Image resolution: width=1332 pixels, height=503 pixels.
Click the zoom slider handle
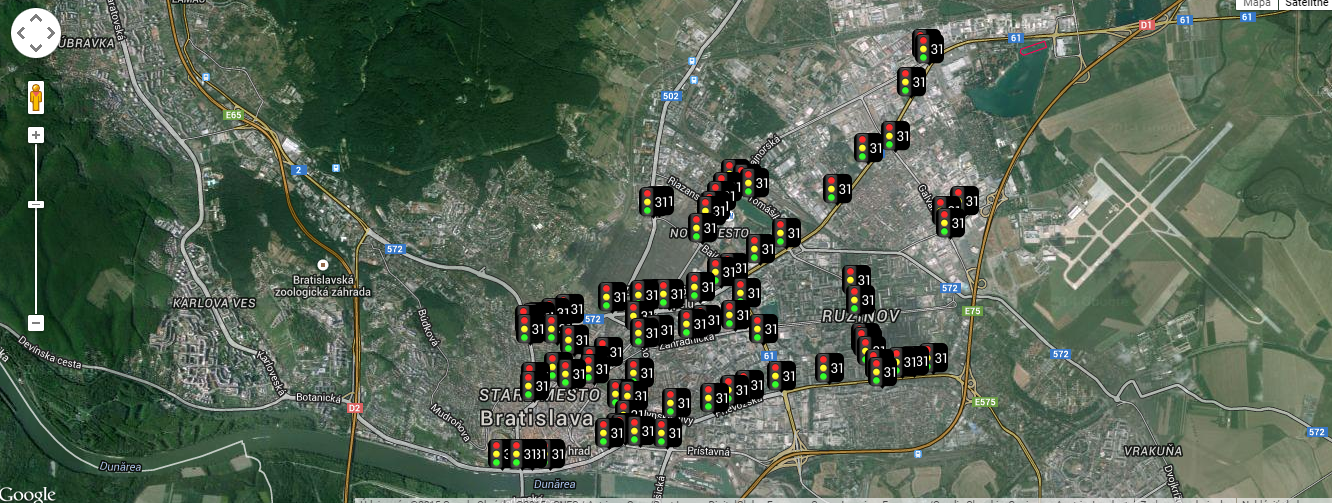36,204
